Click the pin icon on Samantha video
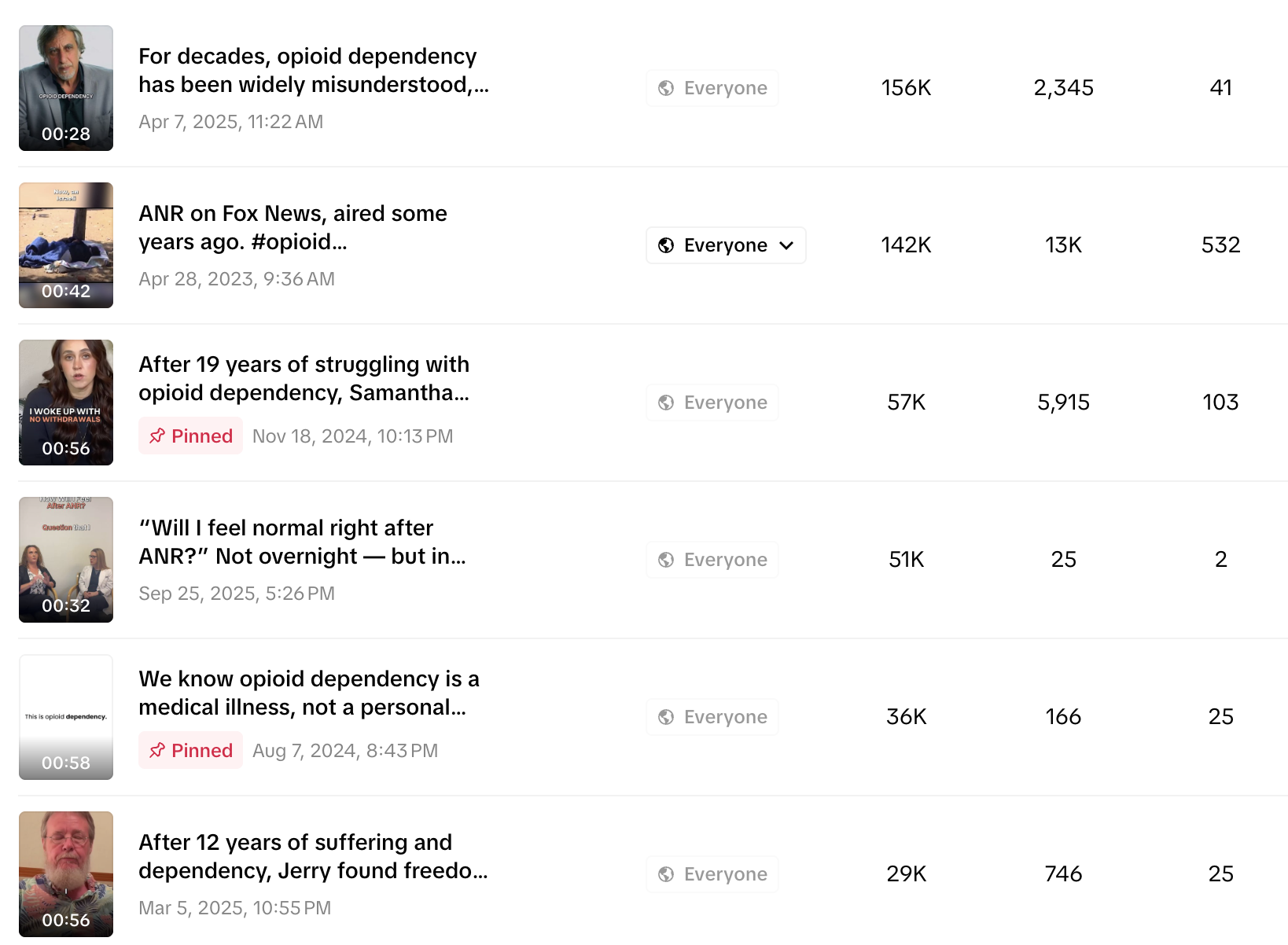This screenshot has width=1288, height=945. pyautogui.click(x=157, y=436)
